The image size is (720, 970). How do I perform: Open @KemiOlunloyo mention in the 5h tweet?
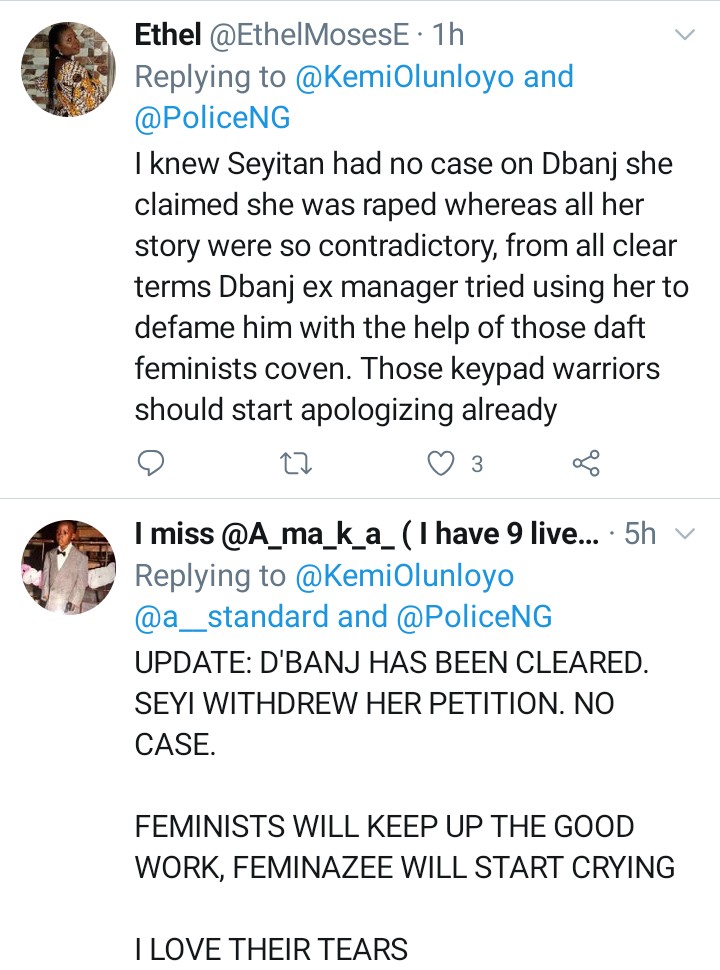point(405,575)
